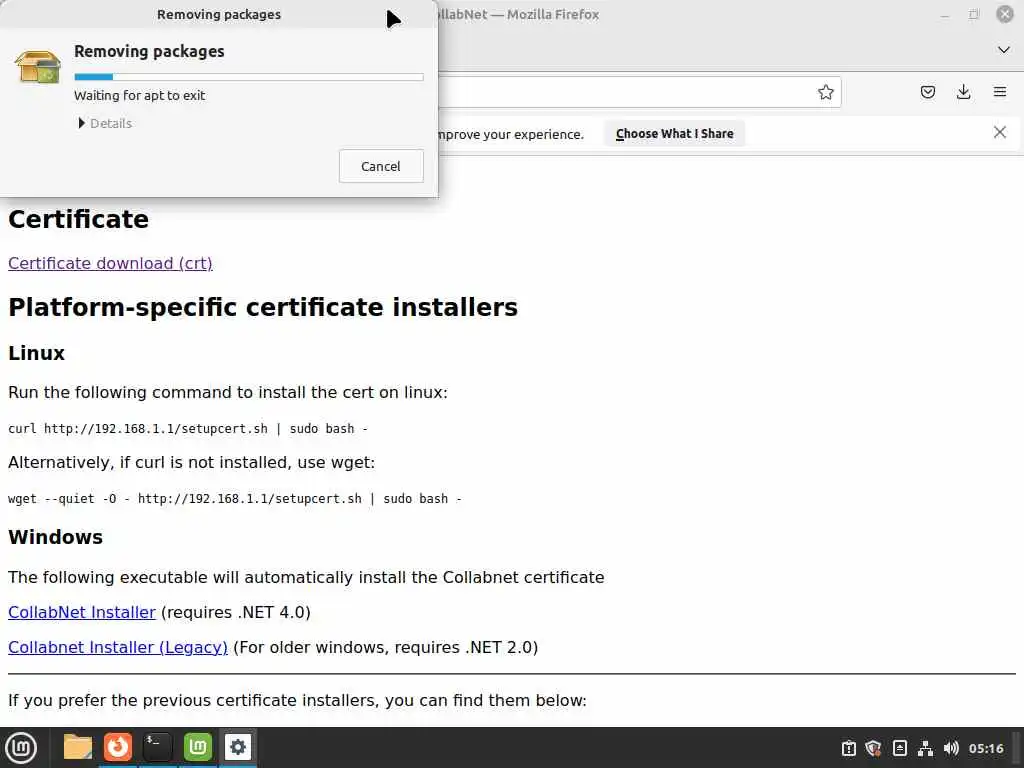Viewport: 1024px width, 768px height.
Task: Close the Firefox window
Action: [1004, 14]
